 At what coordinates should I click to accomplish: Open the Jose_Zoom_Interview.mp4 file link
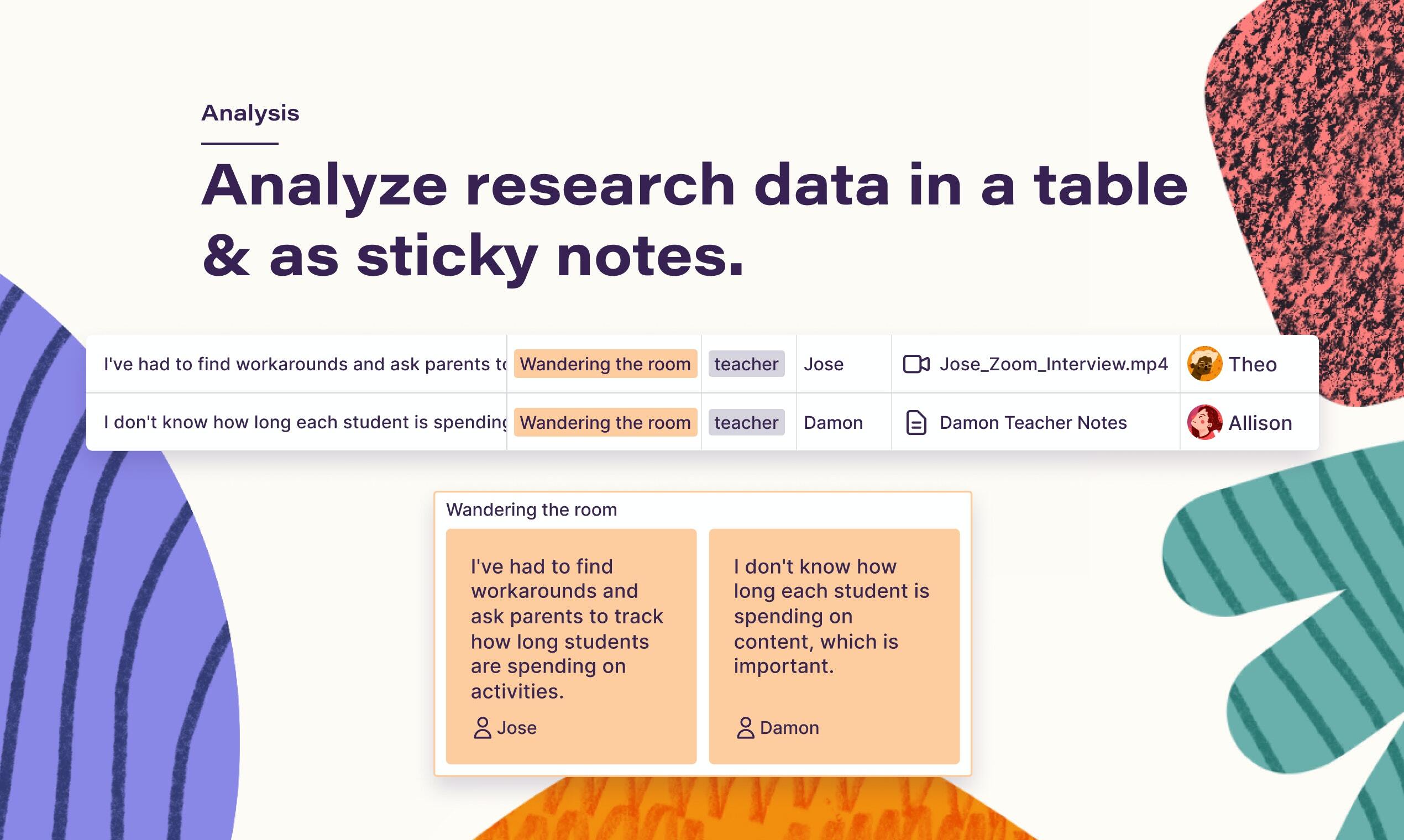[x=1054, y=364]
